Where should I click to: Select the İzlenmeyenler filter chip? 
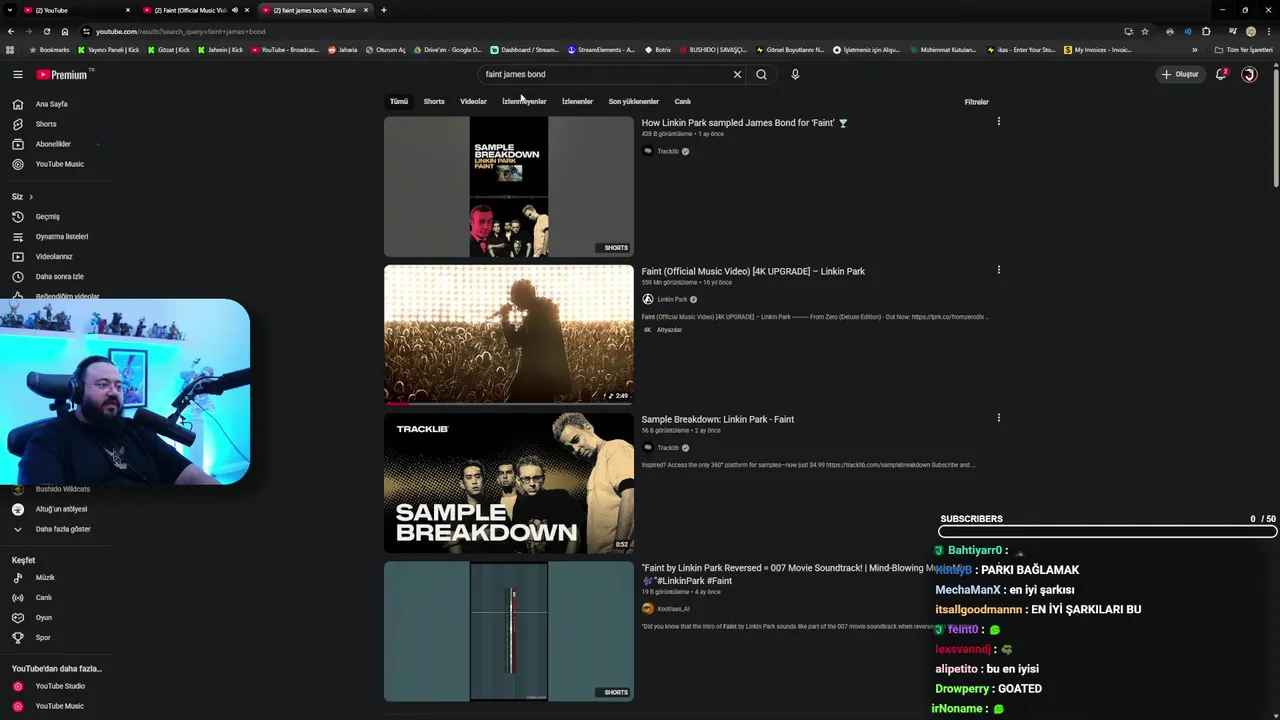(524, 101)
